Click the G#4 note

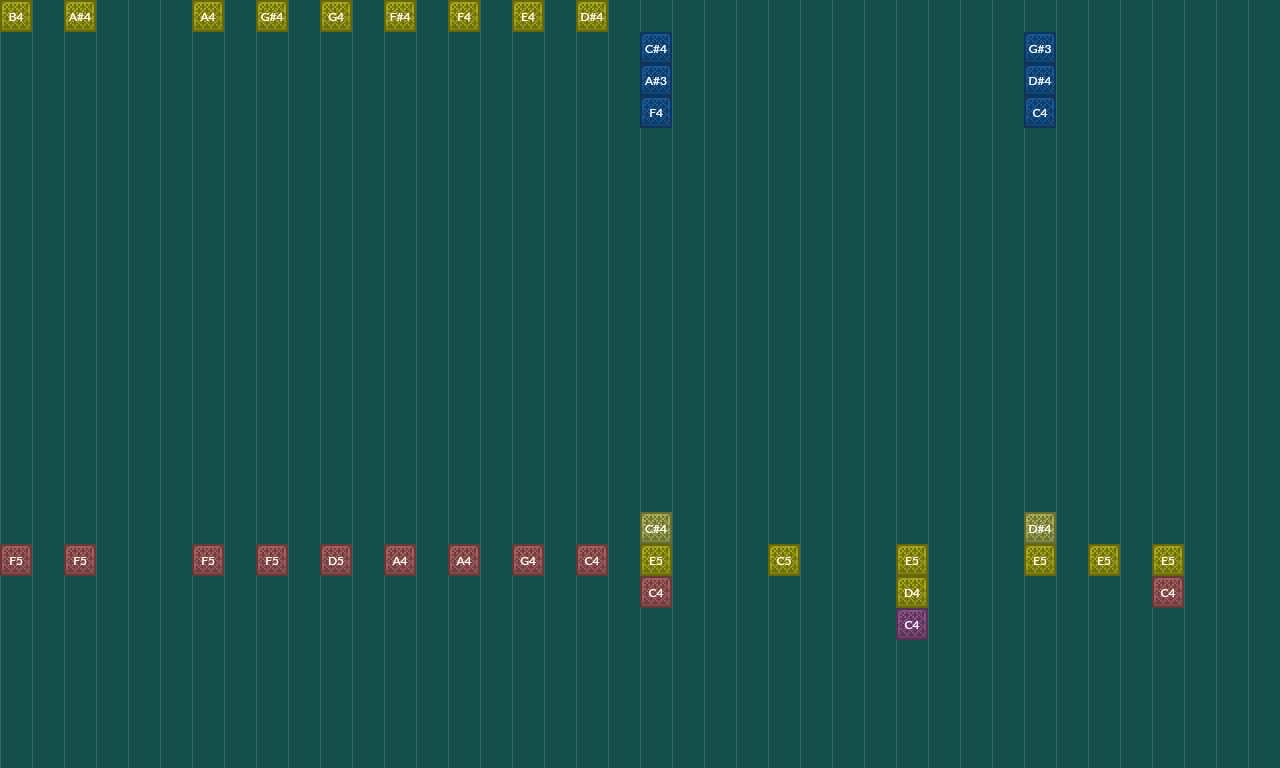pos(272,16)
